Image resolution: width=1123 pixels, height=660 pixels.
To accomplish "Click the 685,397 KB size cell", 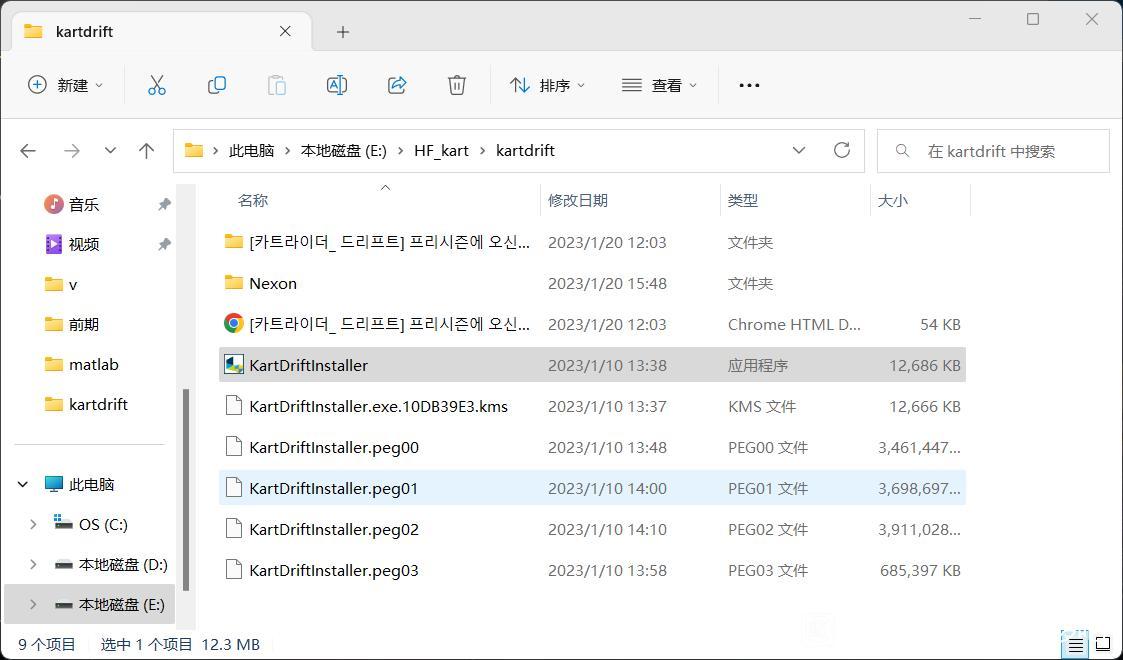I will [920, 571].
